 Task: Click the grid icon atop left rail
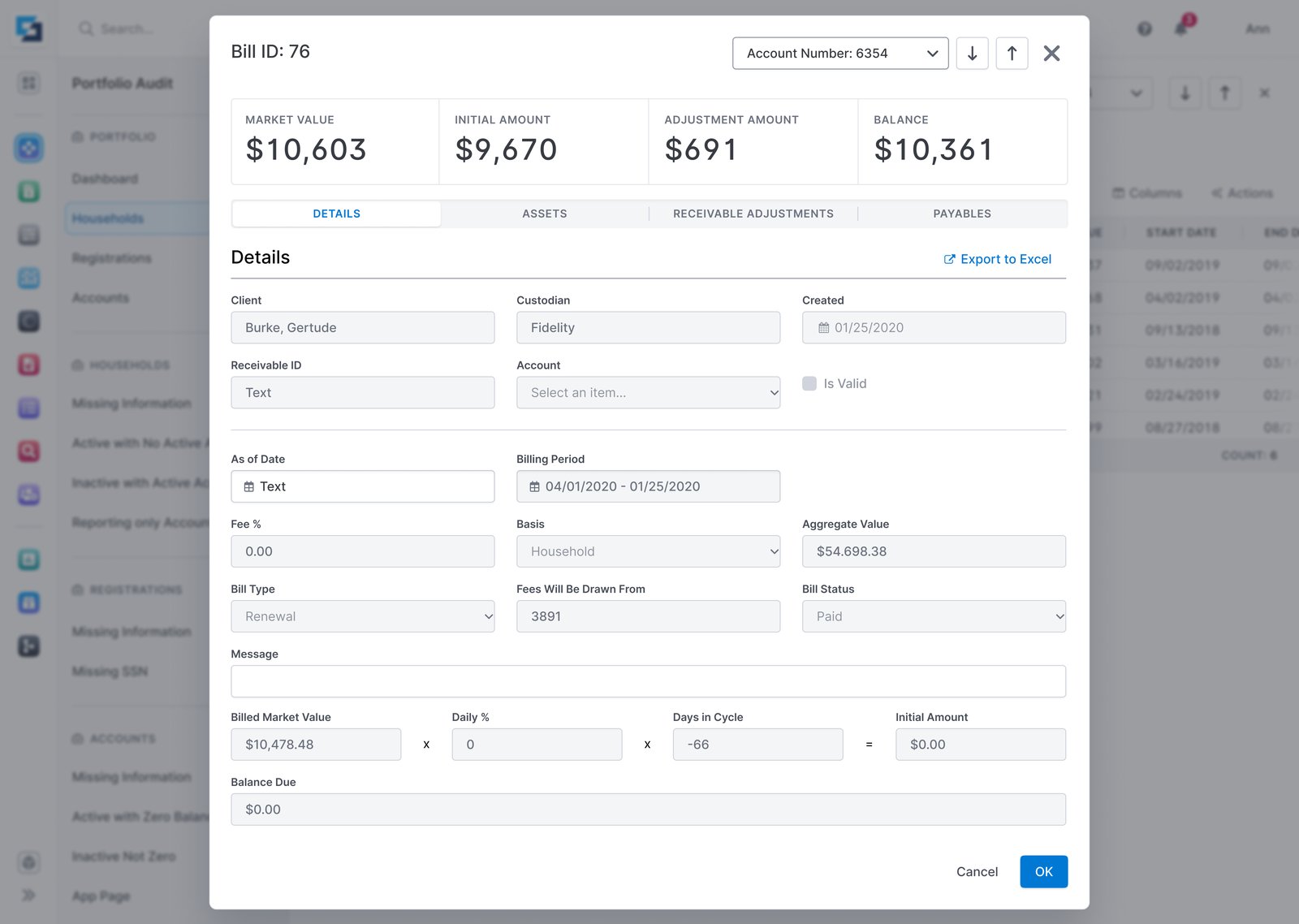click(28, 83)
